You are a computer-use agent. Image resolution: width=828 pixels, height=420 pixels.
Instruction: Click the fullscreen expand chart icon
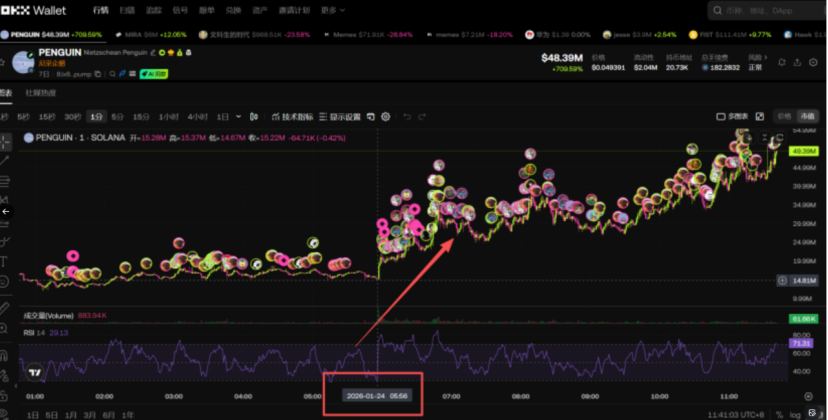point(760,116)
